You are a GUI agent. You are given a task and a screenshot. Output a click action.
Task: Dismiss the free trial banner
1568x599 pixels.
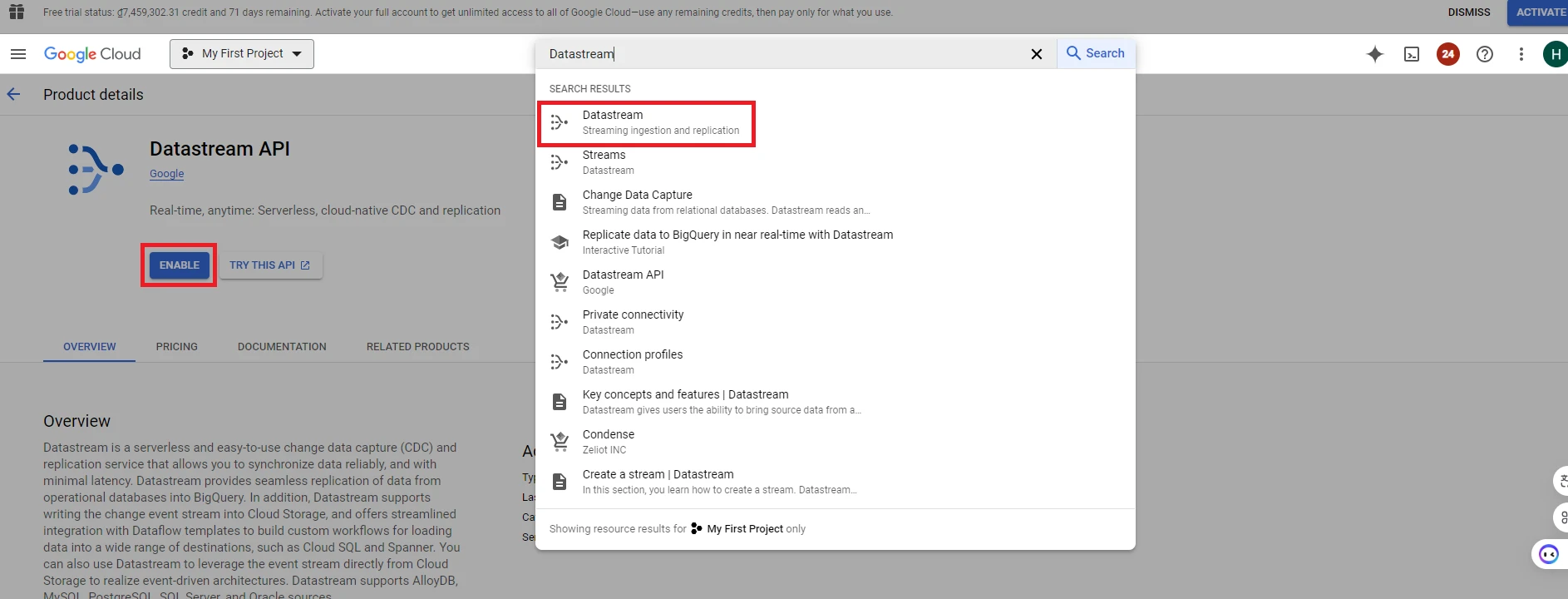[1469, 12]
